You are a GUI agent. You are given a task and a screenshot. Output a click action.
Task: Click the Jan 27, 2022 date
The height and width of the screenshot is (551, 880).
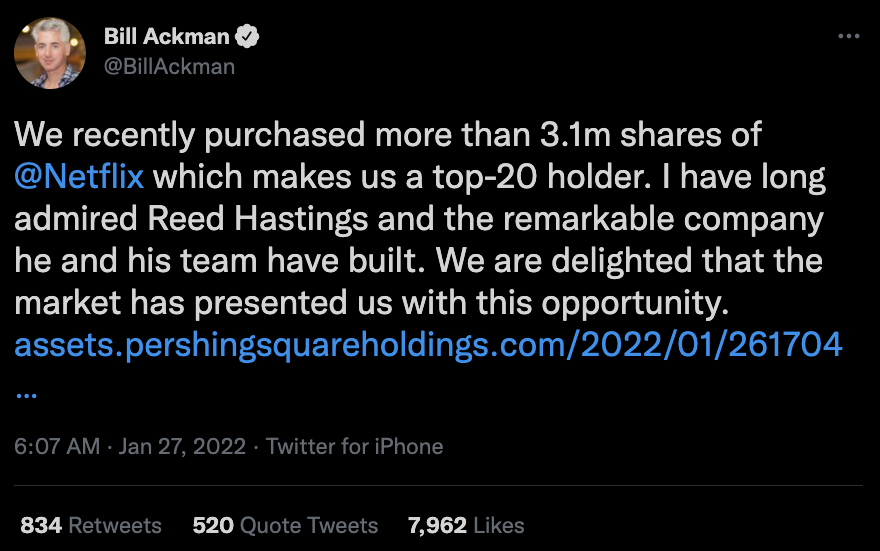point(182,446)
